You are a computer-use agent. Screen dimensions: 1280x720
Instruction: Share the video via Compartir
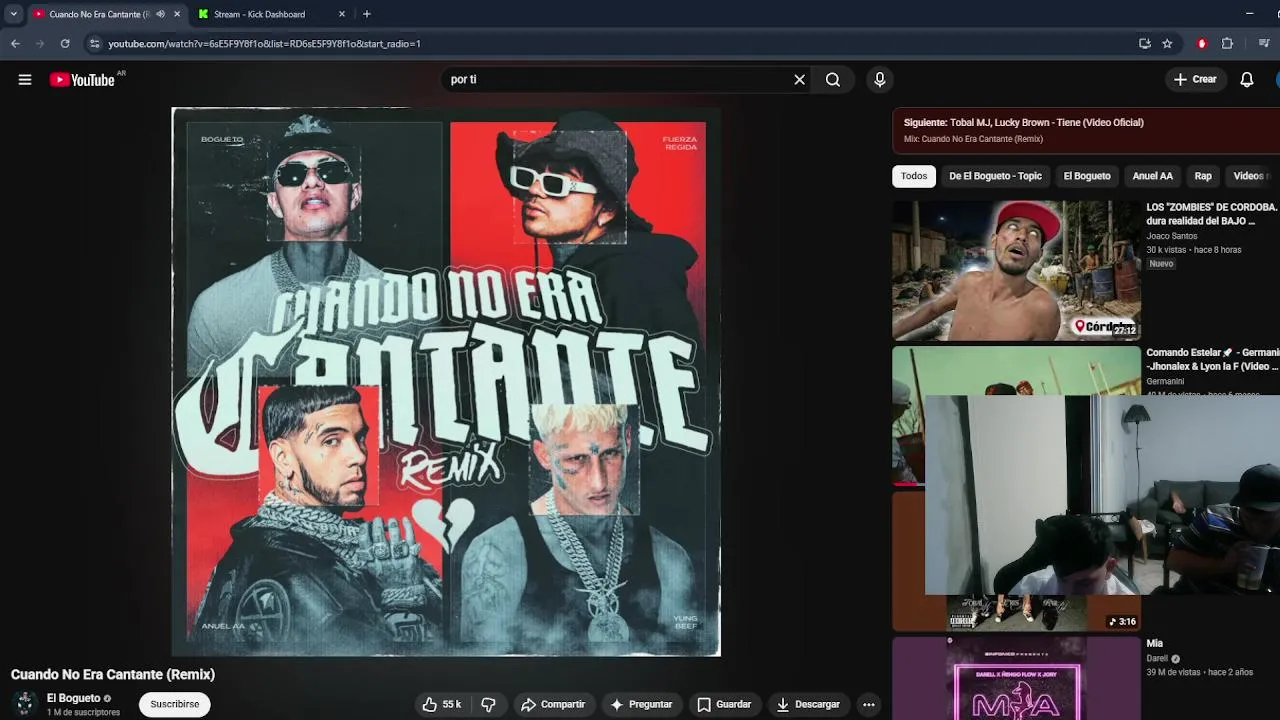pyautogui.click(x=553, y=704)
